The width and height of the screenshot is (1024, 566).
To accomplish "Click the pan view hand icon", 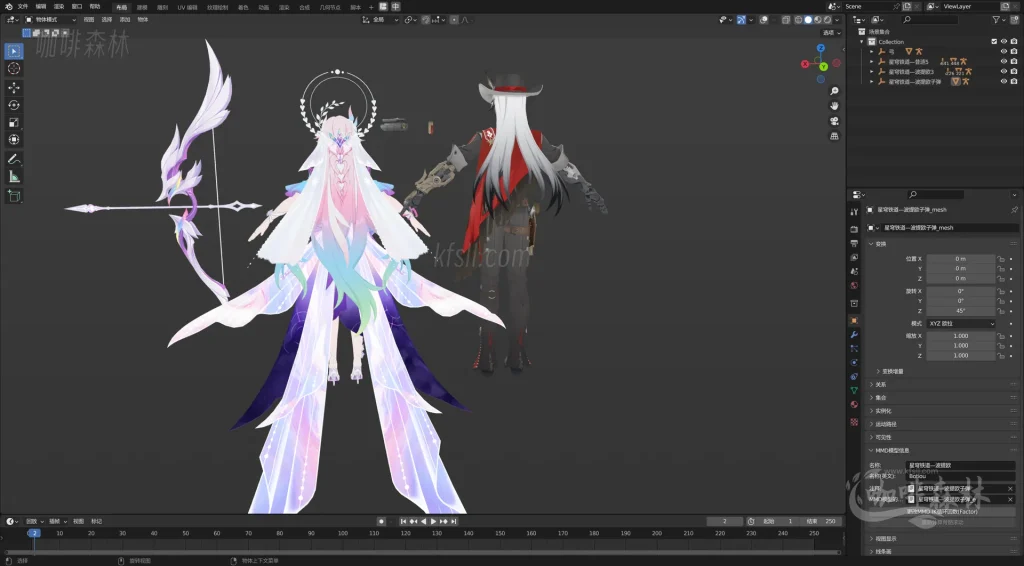I will click(834, 106).
